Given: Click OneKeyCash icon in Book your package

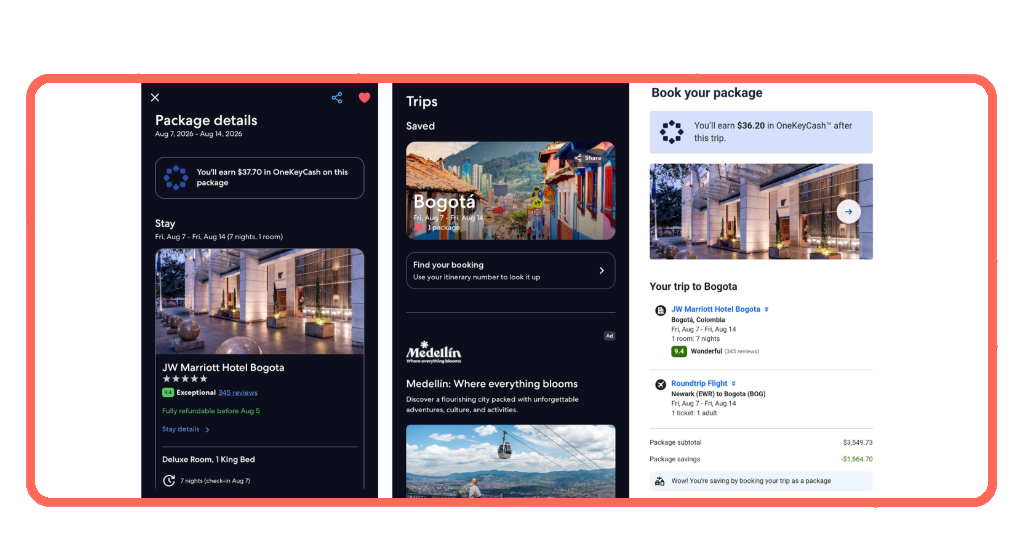Looking at the screenshot, I should pyautogui.click(x=671, y=132).
